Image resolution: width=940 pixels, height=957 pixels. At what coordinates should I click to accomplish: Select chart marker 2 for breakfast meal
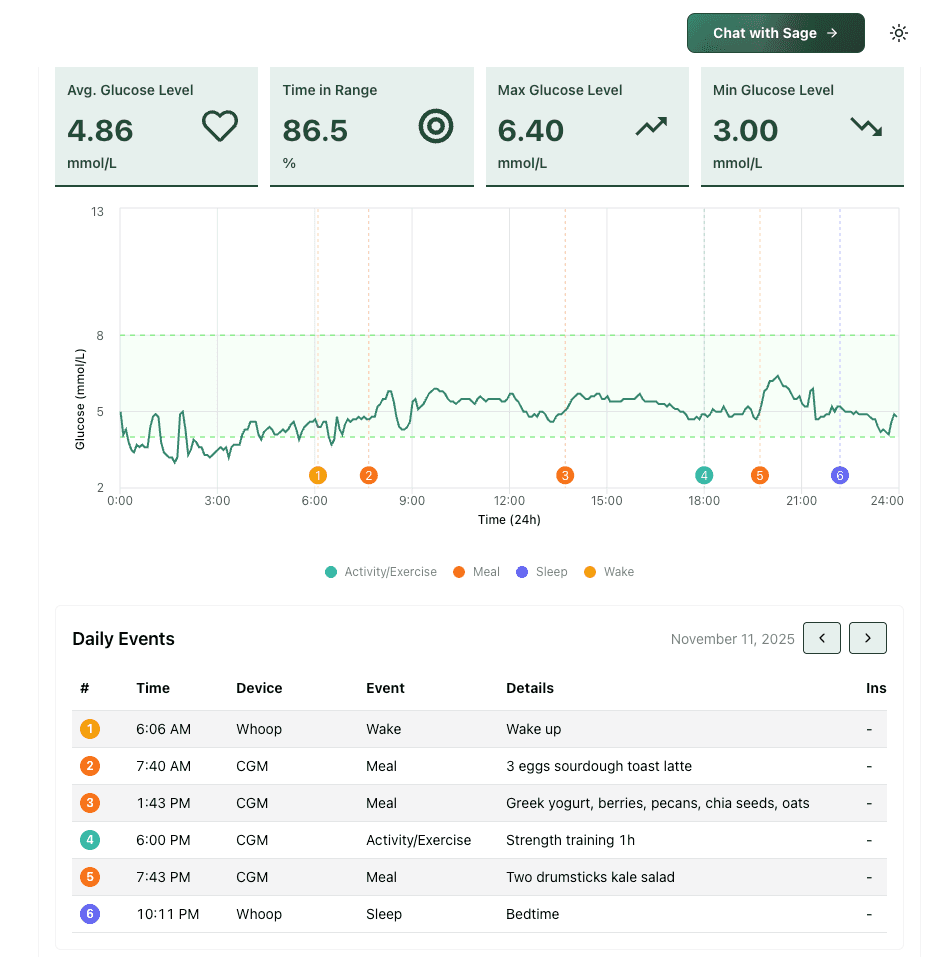point(369,475)
